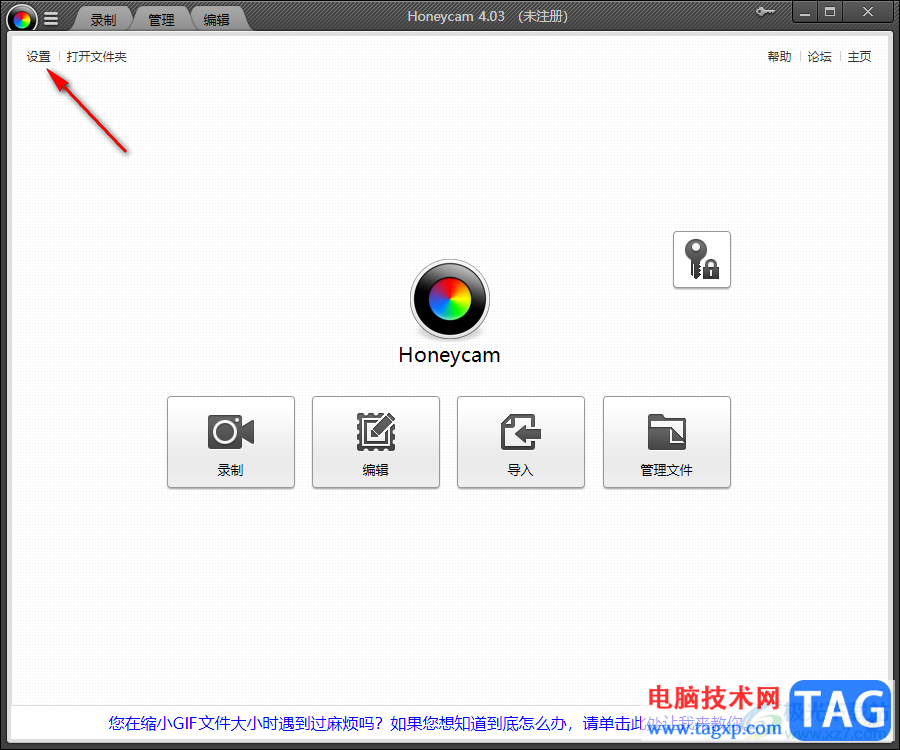Screen dimensions: 900x750
Task: Close the Honeycam window
Action: tap(868, 12)
